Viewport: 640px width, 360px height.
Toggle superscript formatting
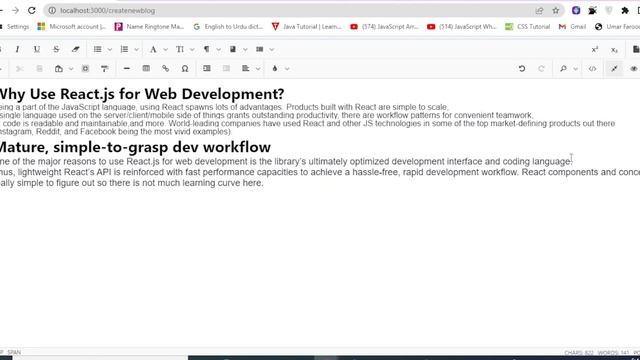(x=595, y=49)
